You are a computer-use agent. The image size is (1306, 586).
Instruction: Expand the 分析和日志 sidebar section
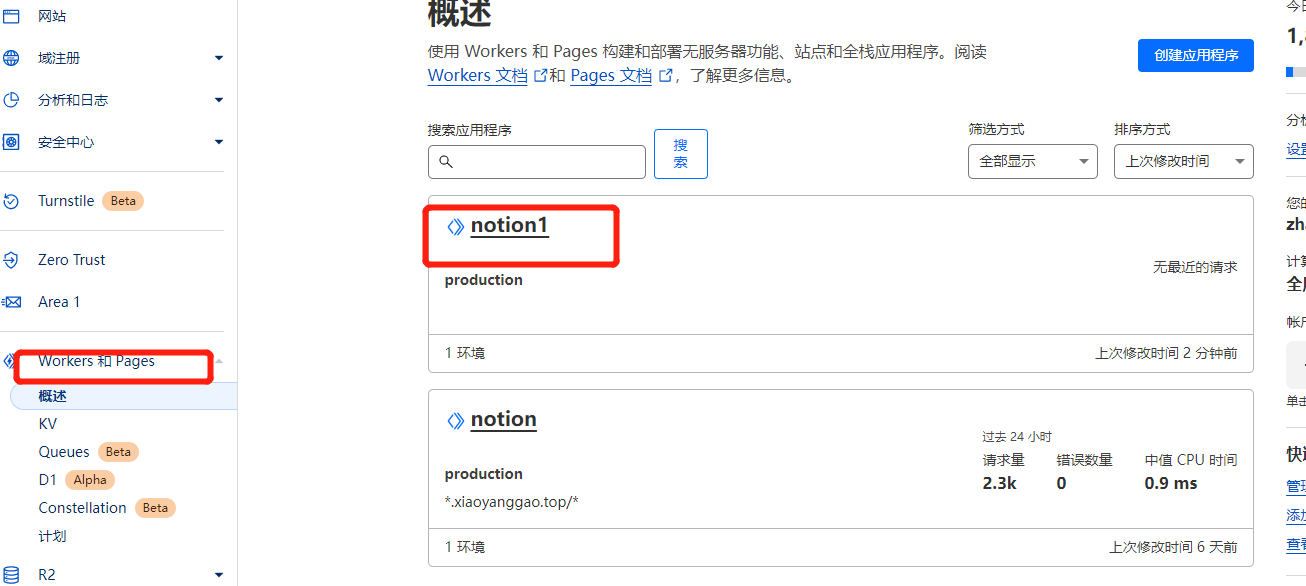click(219, 100)
